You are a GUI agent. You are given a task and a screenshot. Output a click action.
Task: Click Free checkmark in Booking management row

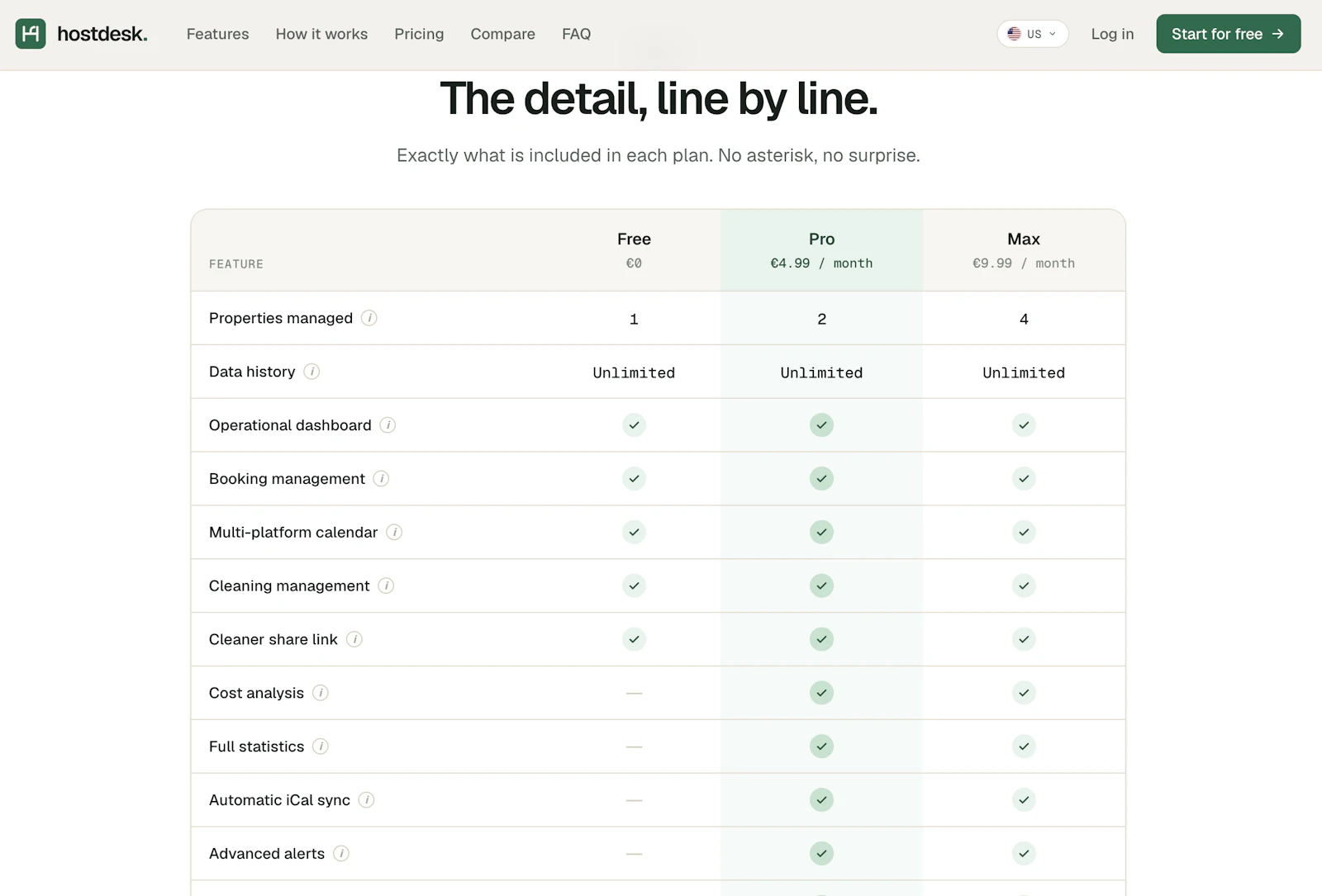634,479
